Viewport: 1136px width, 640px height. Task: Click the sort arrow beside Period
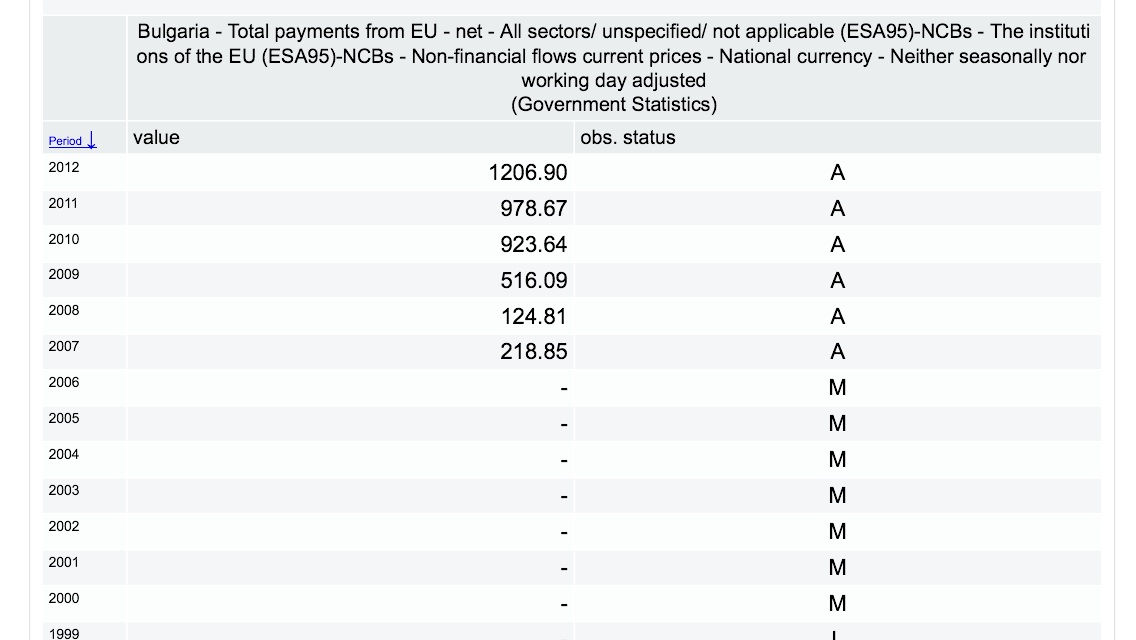[91, 140]
